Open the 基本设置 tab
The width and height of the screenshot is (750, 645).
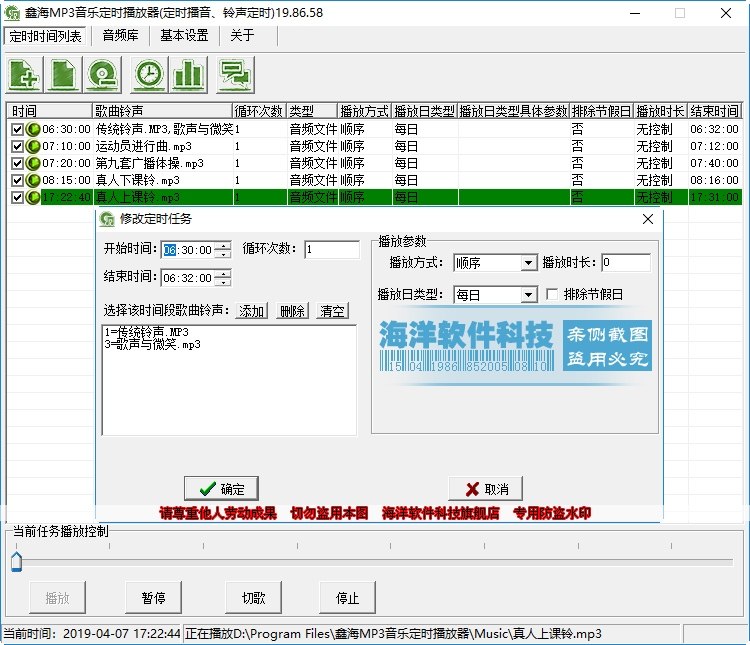coord(184,35)
